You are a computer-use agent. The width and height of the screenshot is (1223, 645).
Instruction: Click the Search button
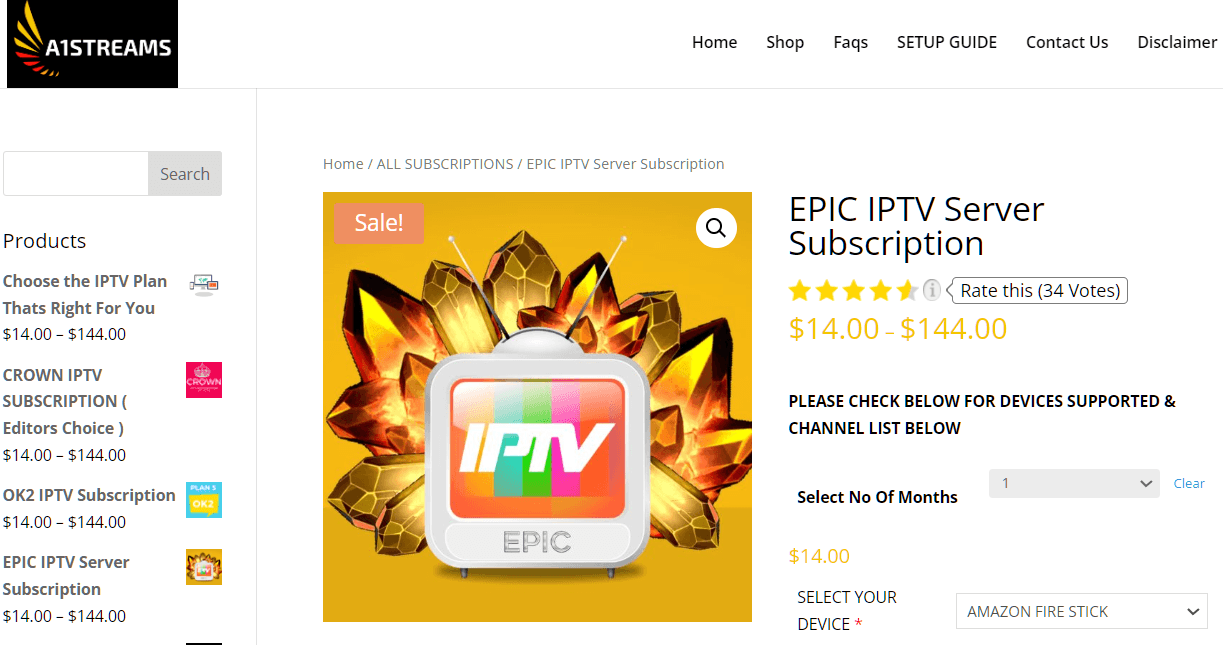click(185, 174)
